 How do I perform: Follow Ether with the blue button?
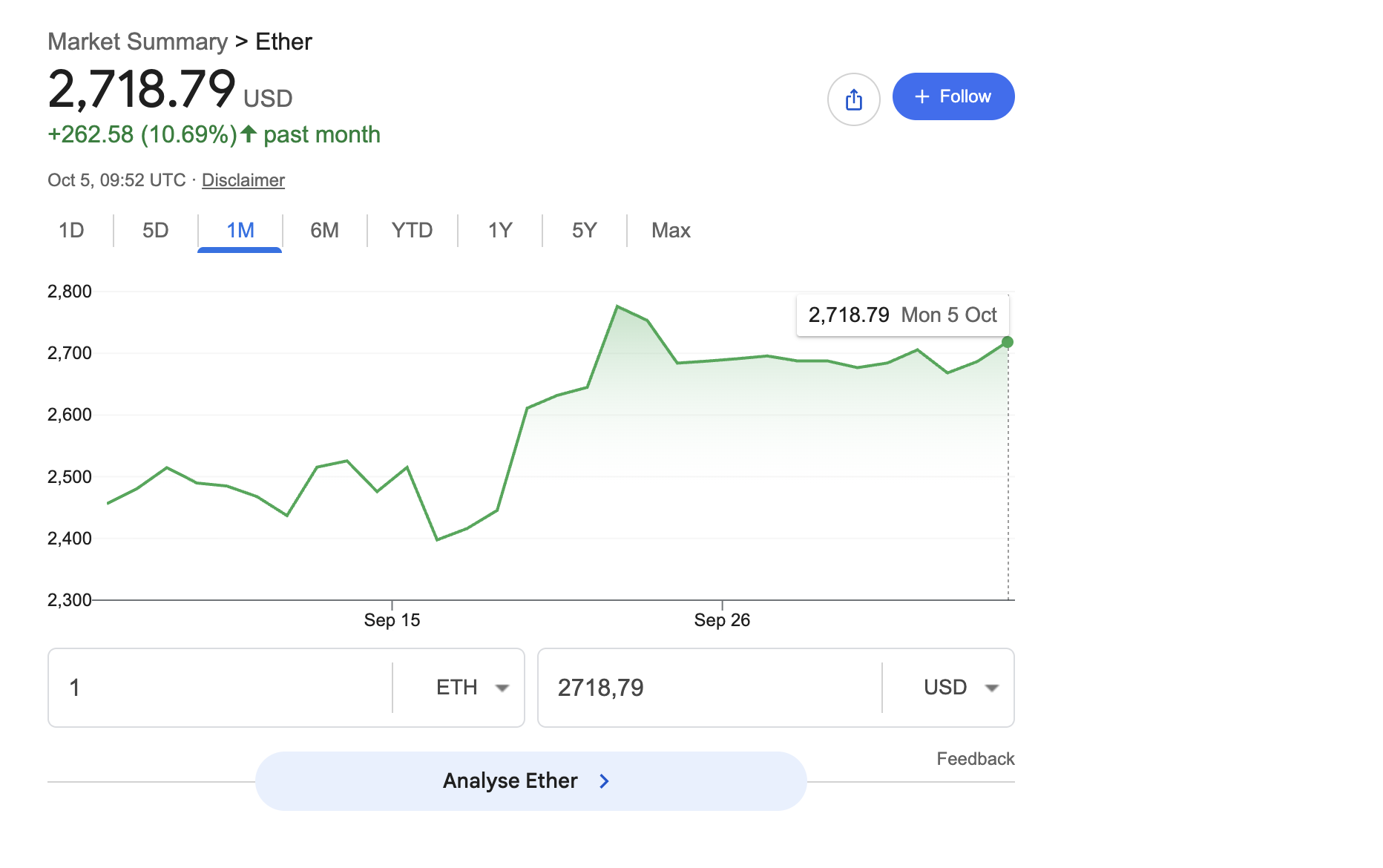(x=953, y=96)
